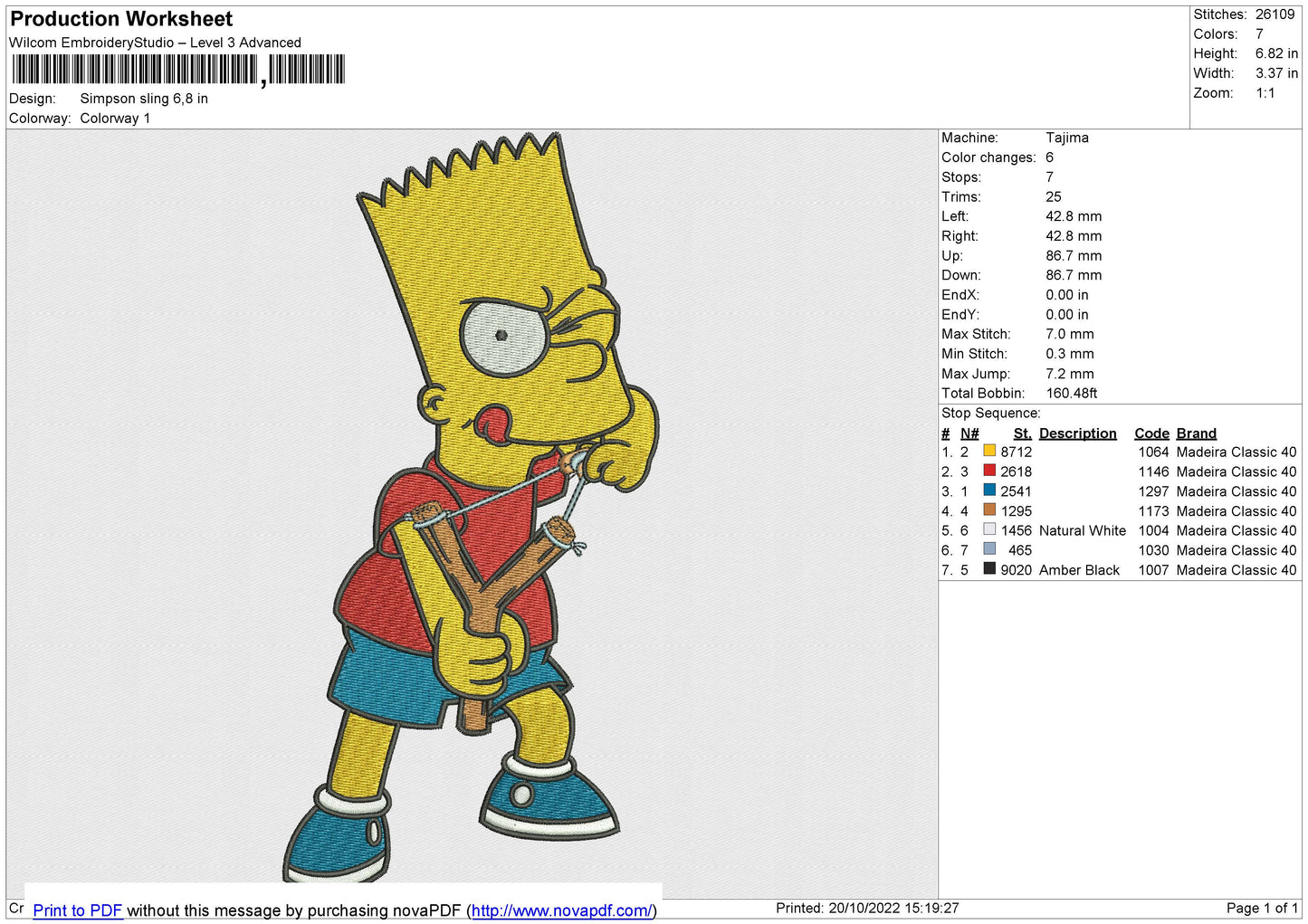Viewport: 1308px width, 924px height.
Task: Click the barcode under the worksheet title
Action: 178,70
